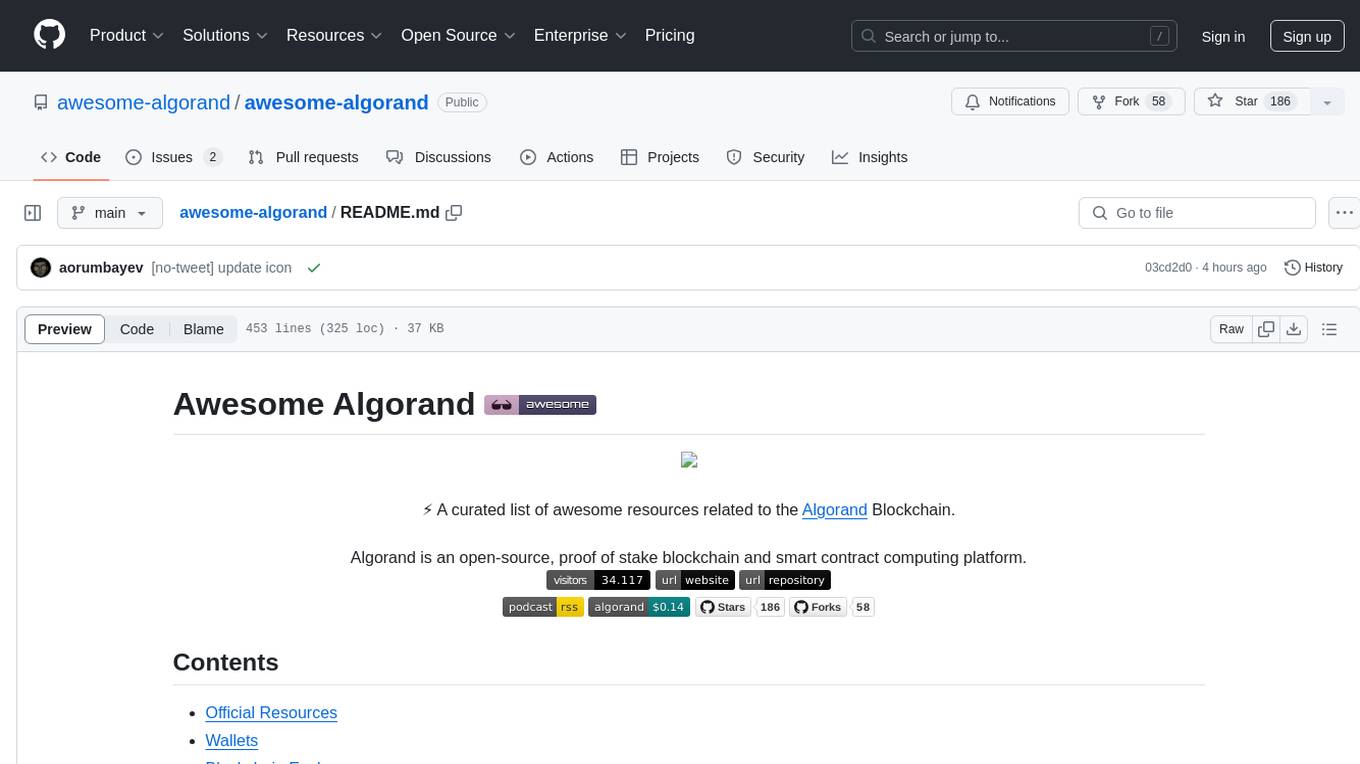
Task: Open the aorumbayev author profile
Action: pos(101,268)
